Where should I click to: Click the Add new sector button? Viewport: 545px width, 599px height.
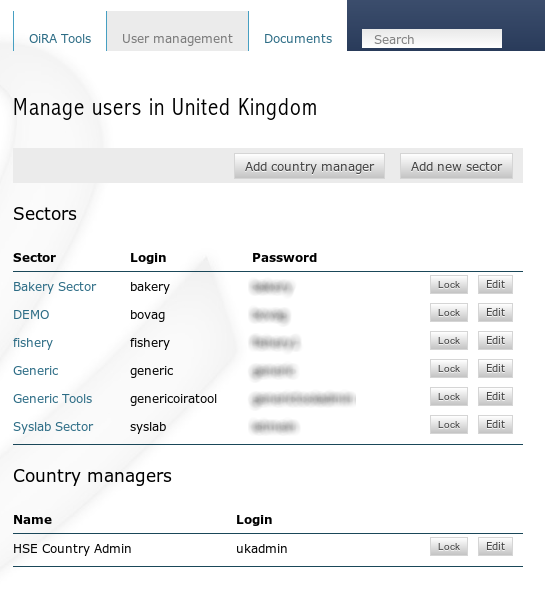456,166
